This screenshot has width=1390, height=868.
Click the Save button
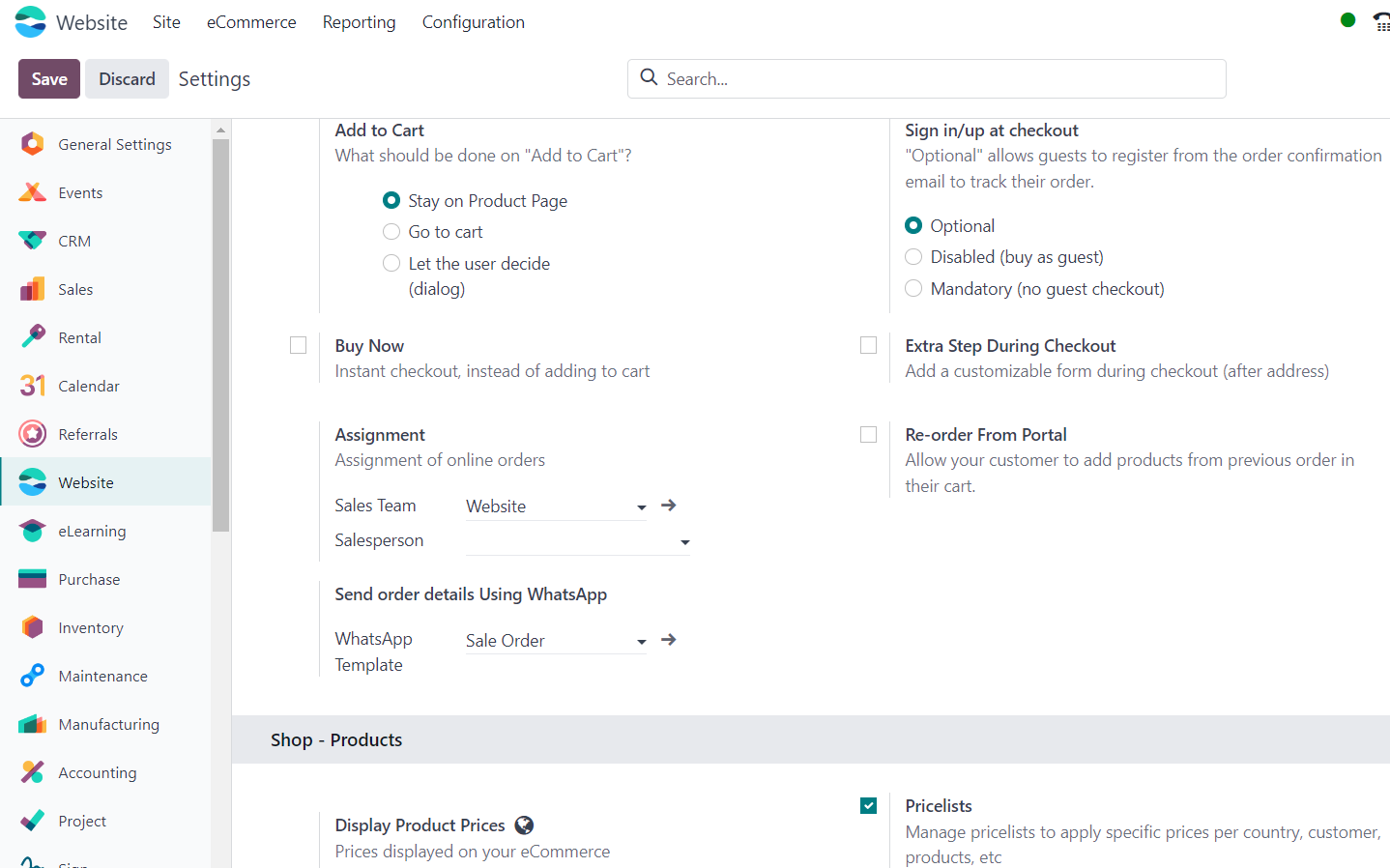[x=49, y=79]
